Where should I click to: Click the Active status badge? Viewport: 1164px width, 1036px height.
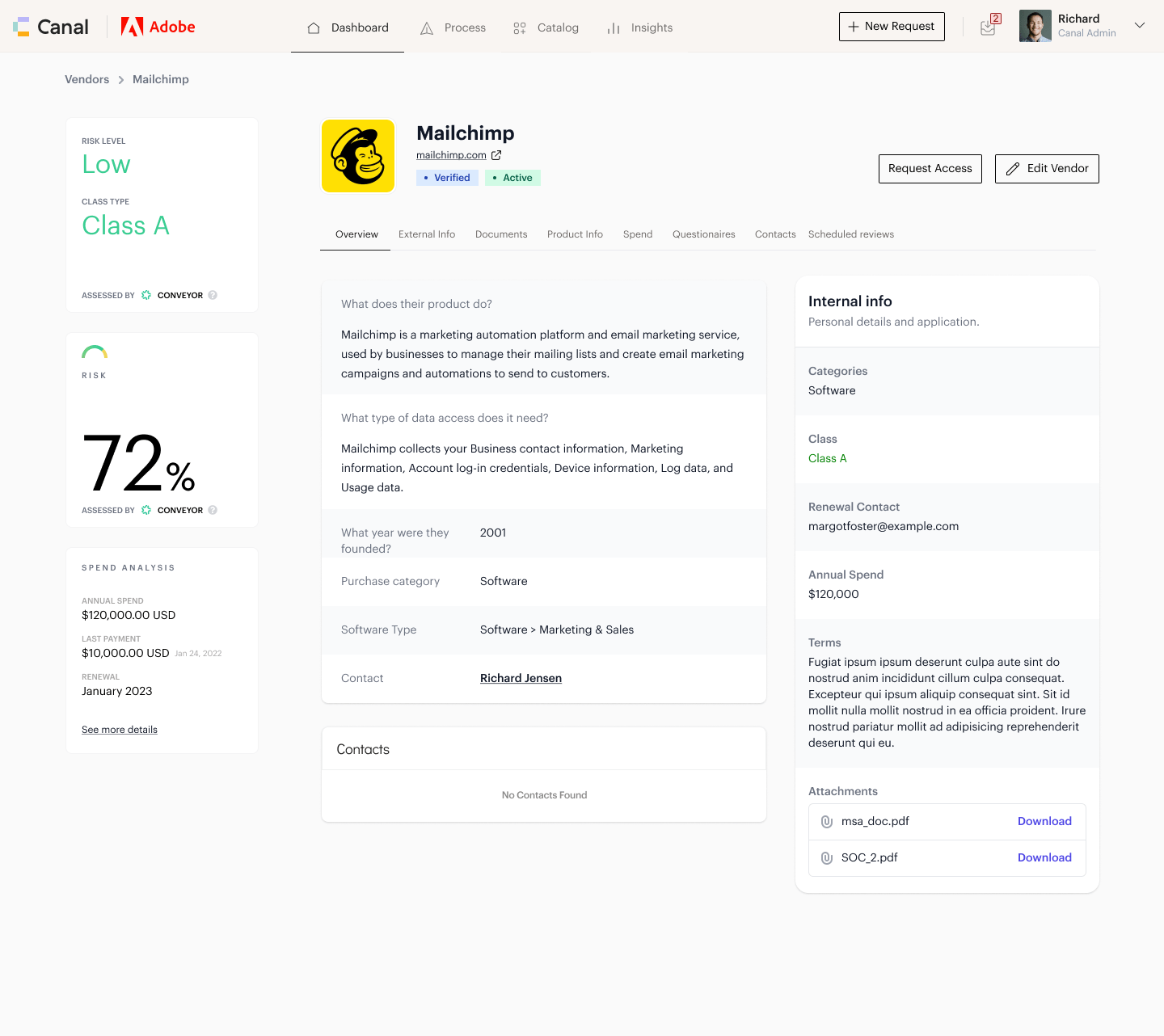click(x=512, y=178)
